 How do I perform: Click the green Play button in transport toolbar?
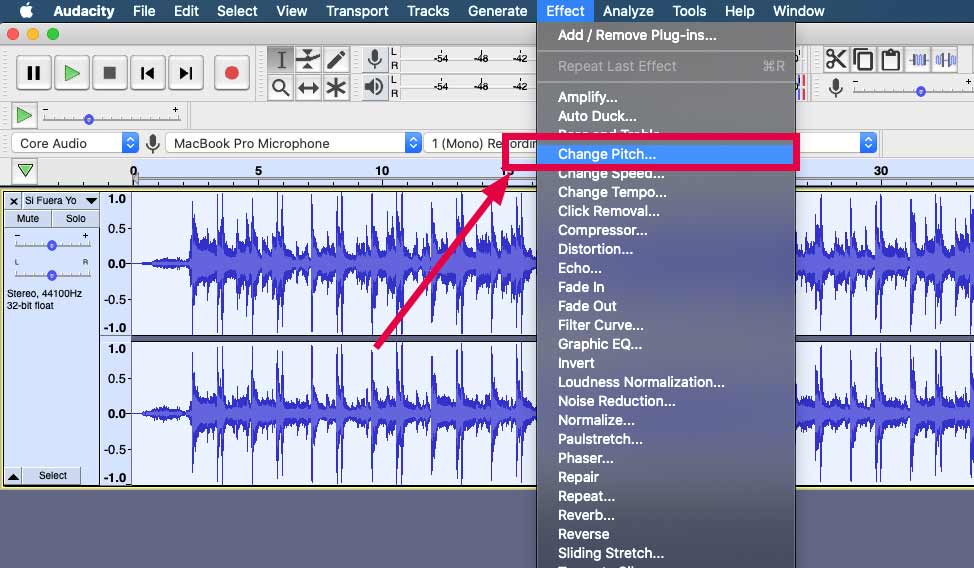click(x=72, y=73)
